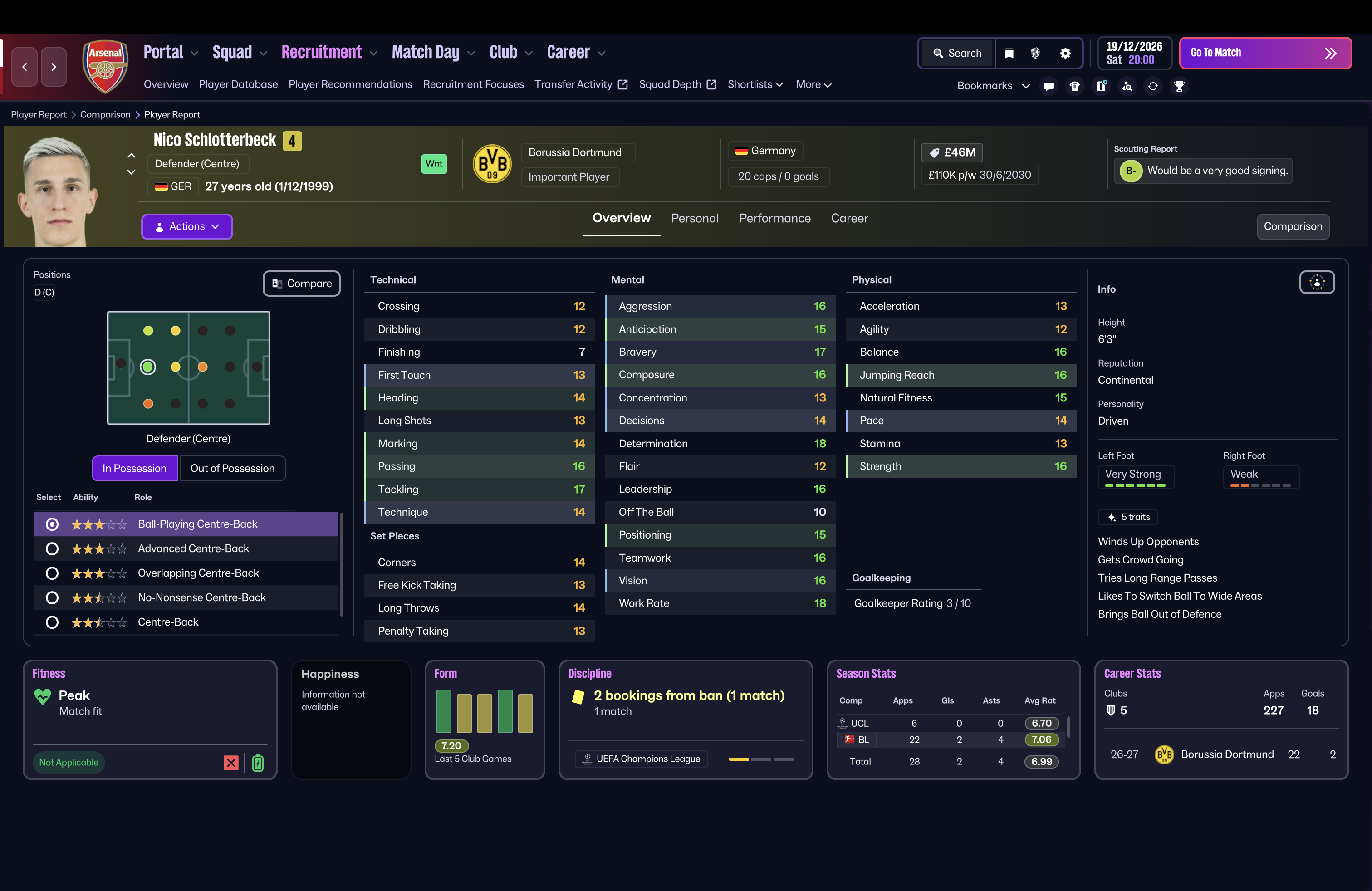
Task: Click the role list scrollbar
Action: tap(341, 565)
